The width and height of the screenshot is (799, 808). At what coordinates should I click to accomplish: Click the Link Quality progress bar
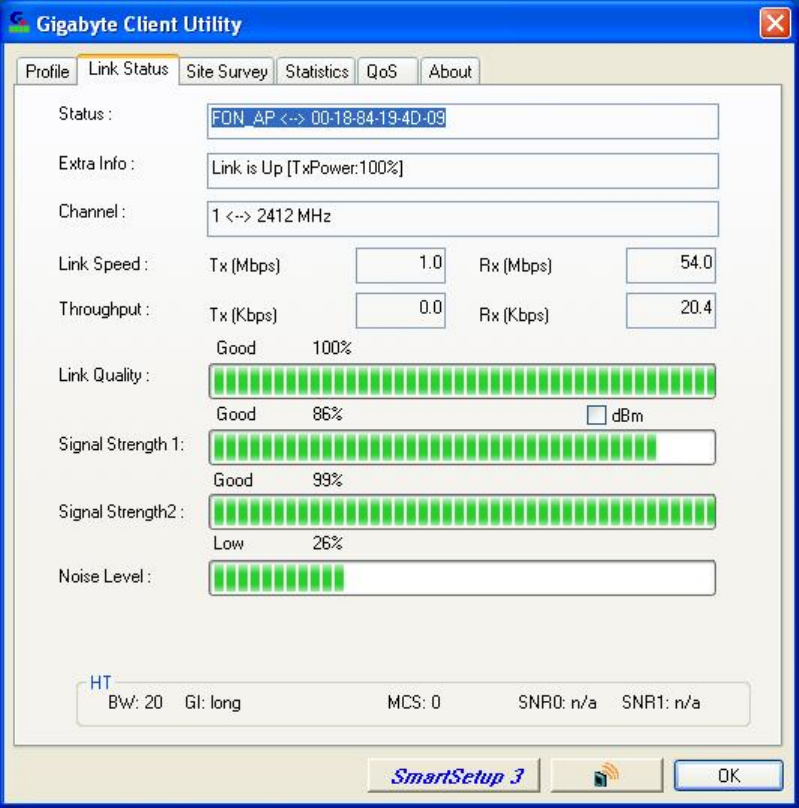pos(462,381)
